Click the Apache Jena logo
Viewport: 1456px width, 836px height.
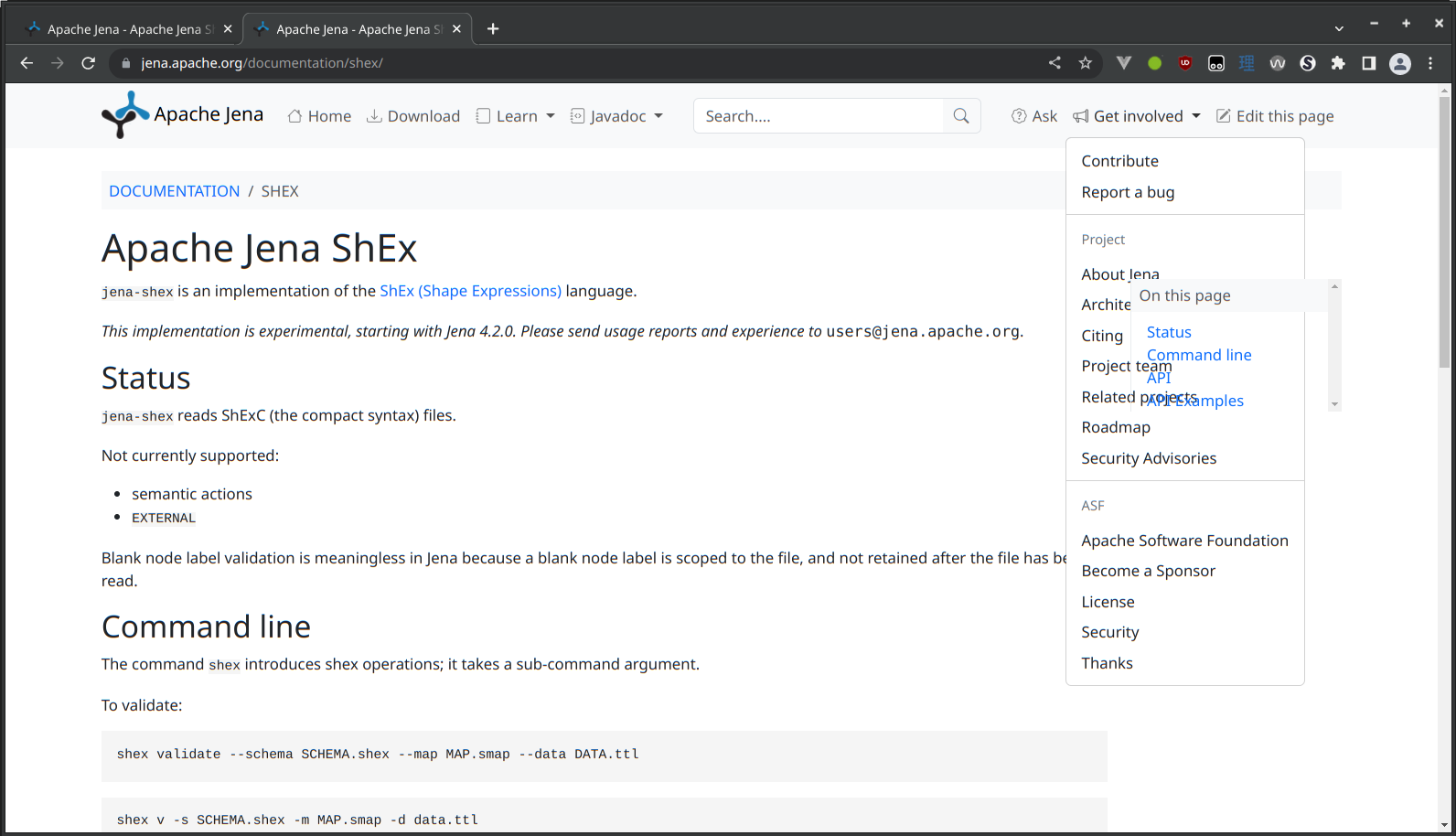[182, 114]
